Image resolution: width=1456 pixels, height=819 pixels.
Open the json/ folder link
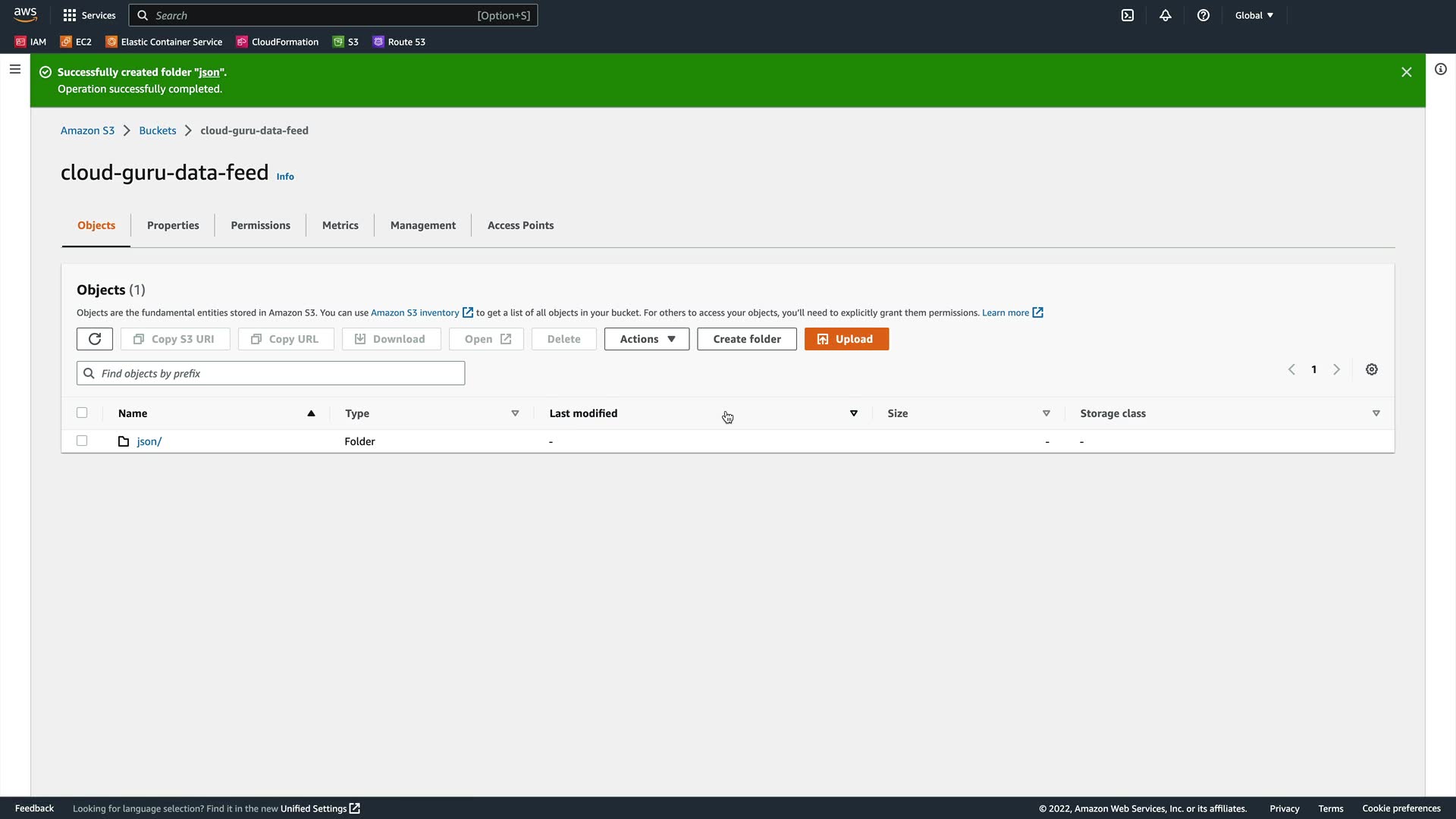(149, 441)
